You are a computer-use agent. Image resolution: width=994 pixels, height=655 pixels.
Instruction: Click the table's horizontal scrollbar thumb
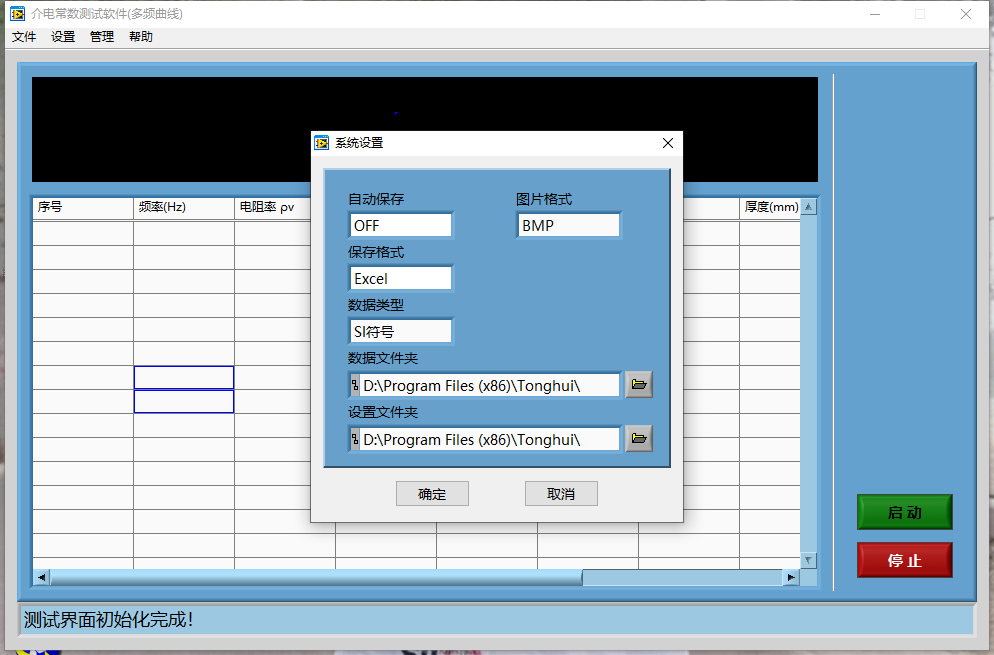315,578
